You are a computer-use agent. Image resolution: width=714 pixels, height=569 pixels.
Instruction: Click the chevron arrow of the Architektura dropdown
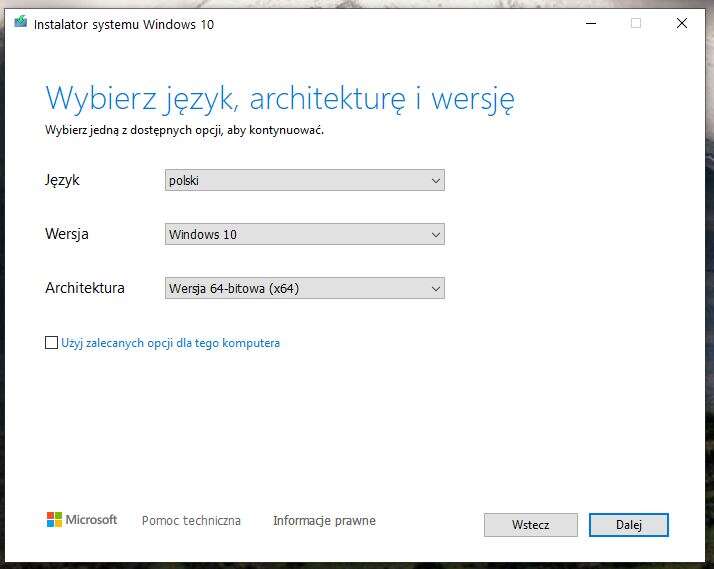coord(435,289)
